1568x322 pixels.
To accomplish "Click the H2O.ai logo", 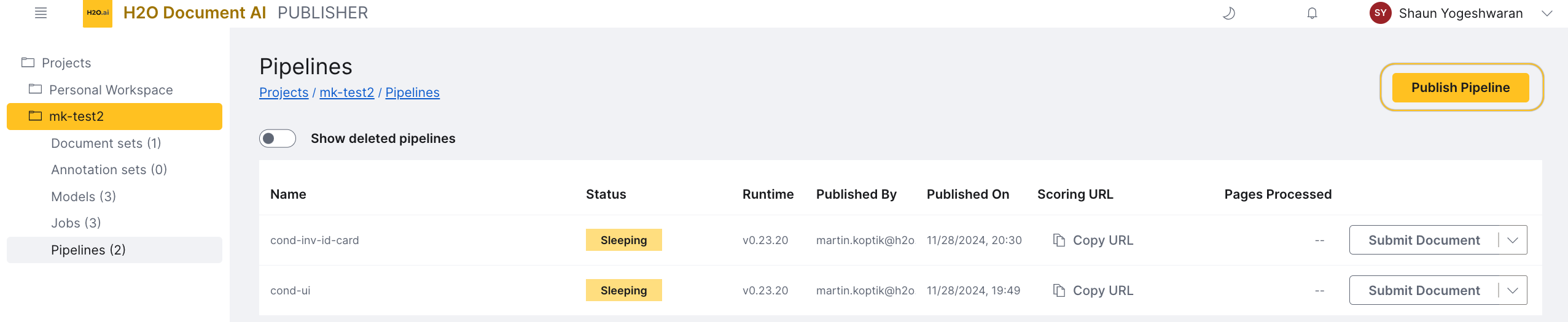I will click(98, 13).
